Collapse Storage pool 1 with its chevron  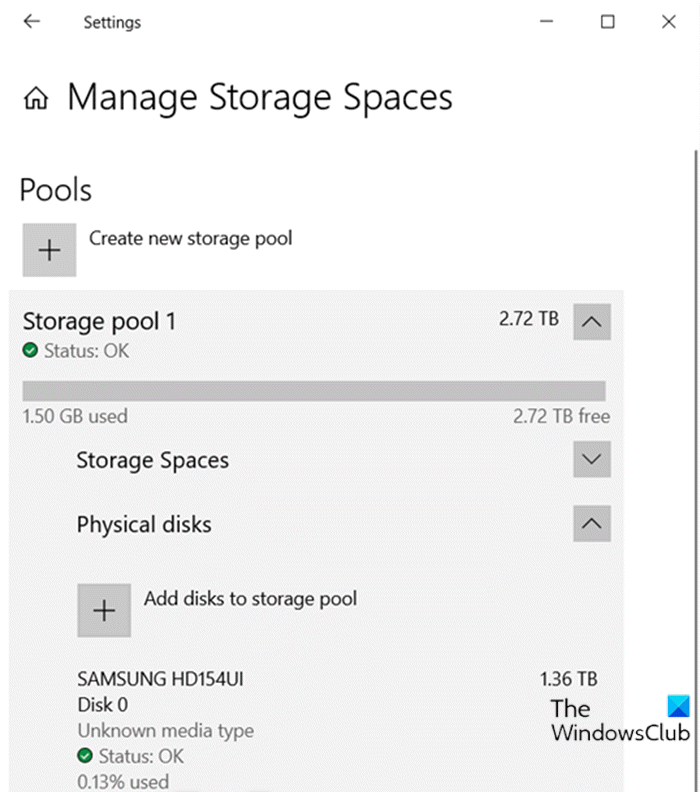592,322
